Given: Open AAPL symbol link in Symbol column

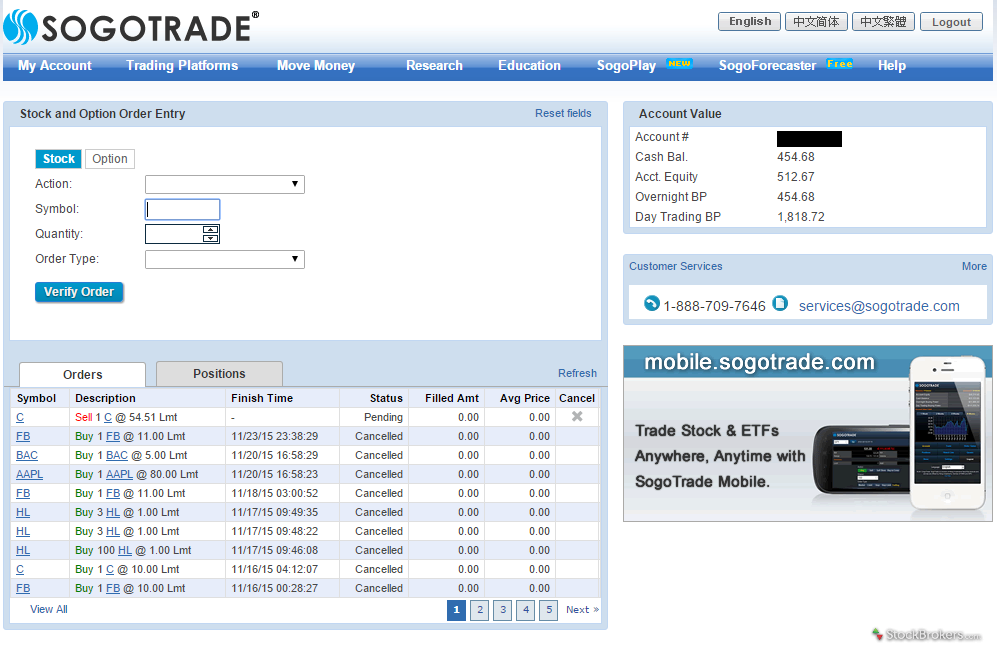Looking at the screenshot, I should pos(30,474).
